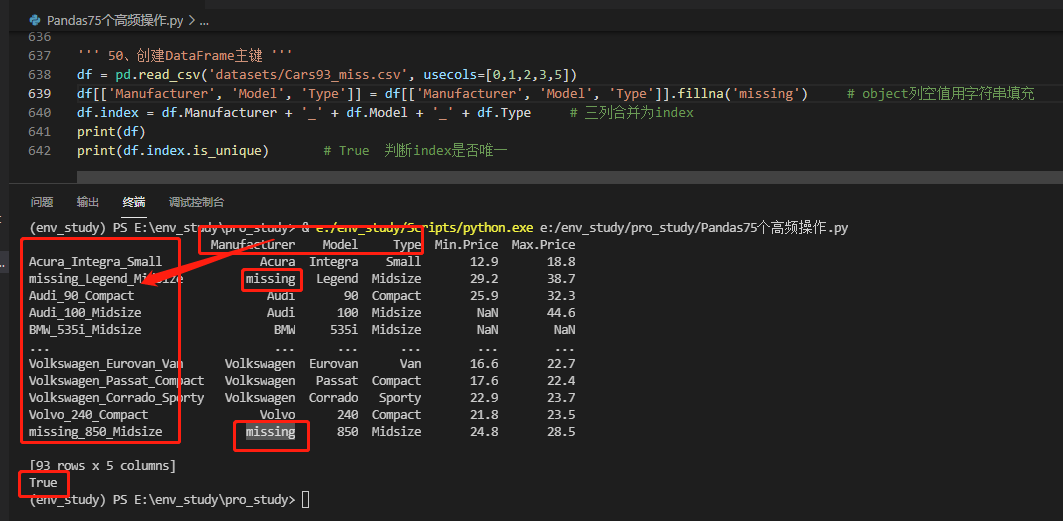The width and height of the screenshot is (1063, 521).
Task: Click the 535i value in the Model column
Action: click(x=344, y=330)
